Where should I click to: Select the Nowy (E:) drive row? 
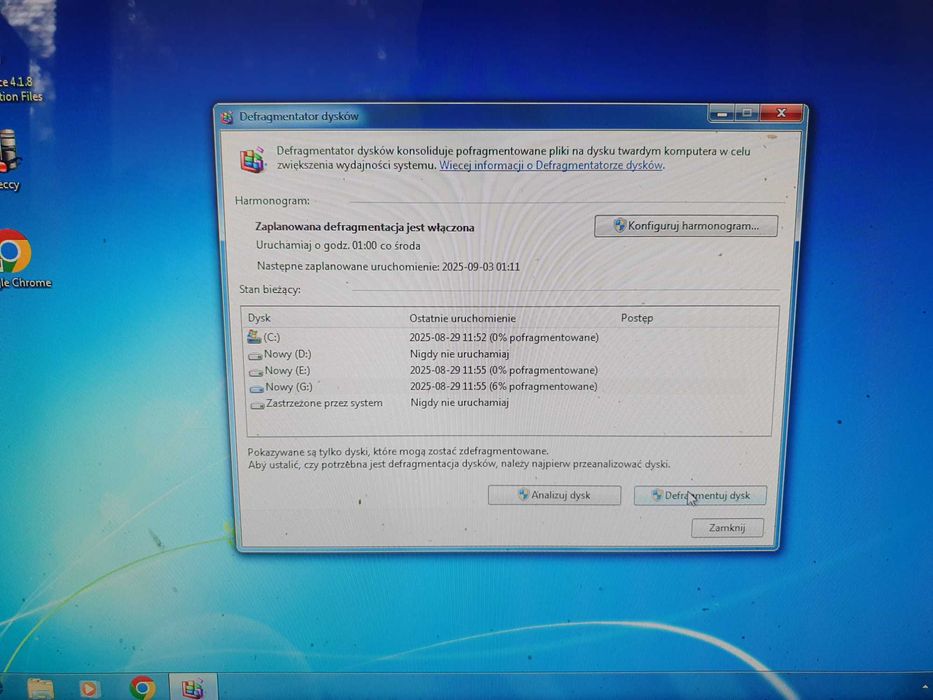click(509, 370)
